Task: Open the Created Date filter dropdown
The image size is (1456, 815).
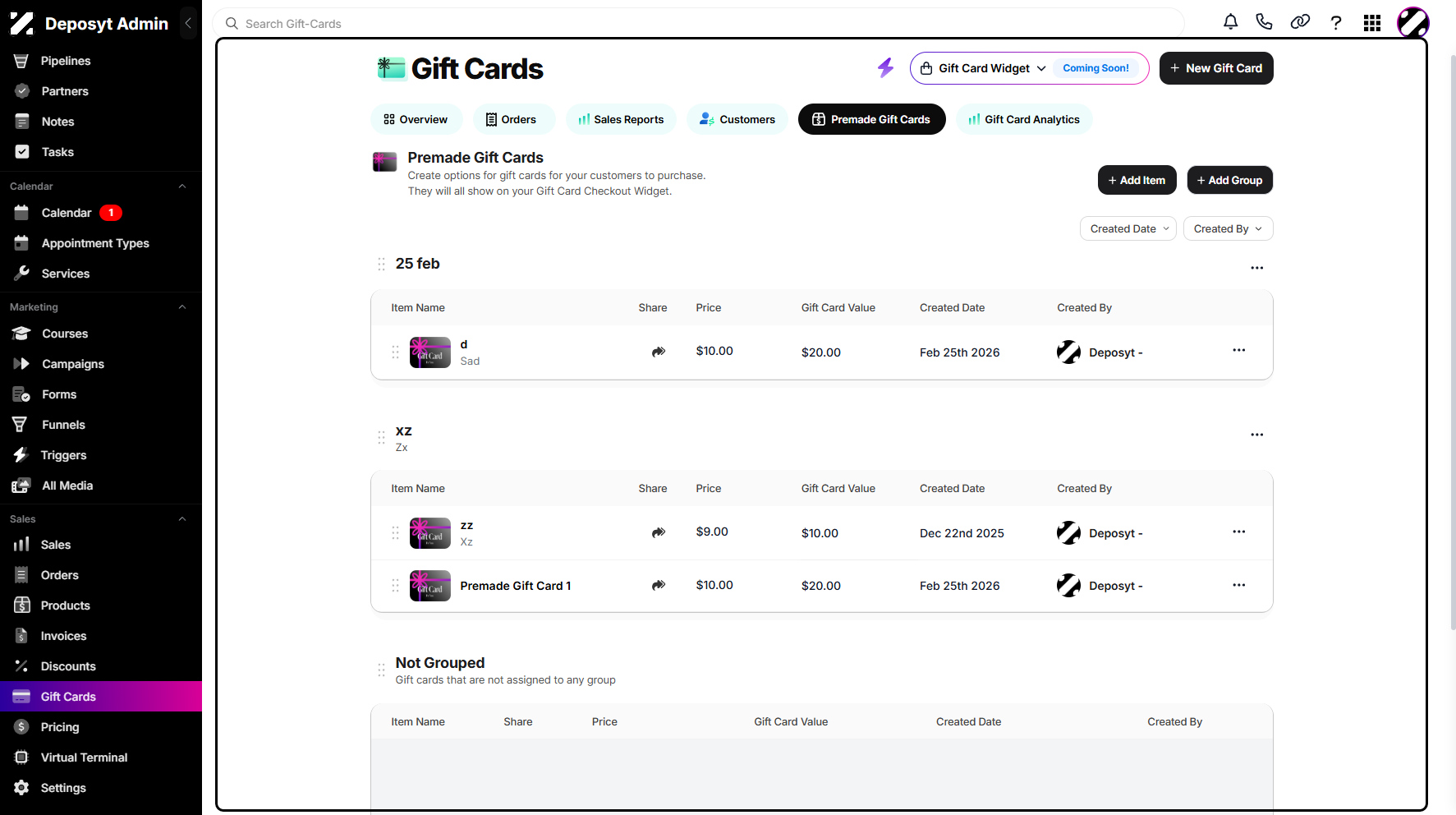Action: pos(1128,228)
